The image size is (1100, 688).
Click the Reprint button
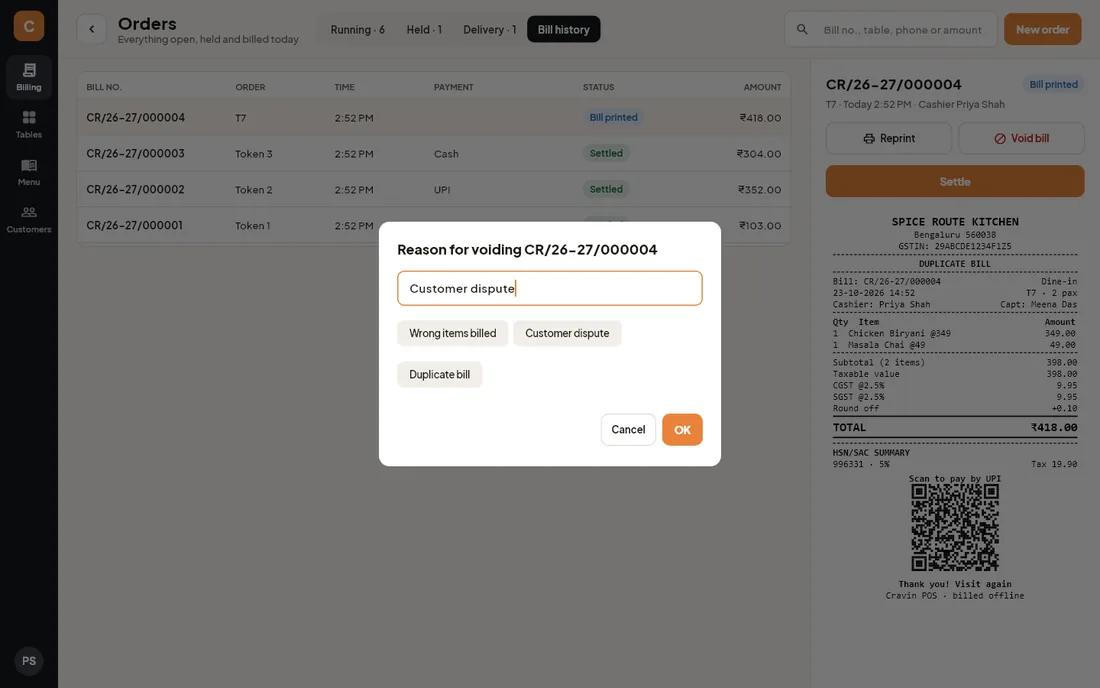click(x=889, y=138)
